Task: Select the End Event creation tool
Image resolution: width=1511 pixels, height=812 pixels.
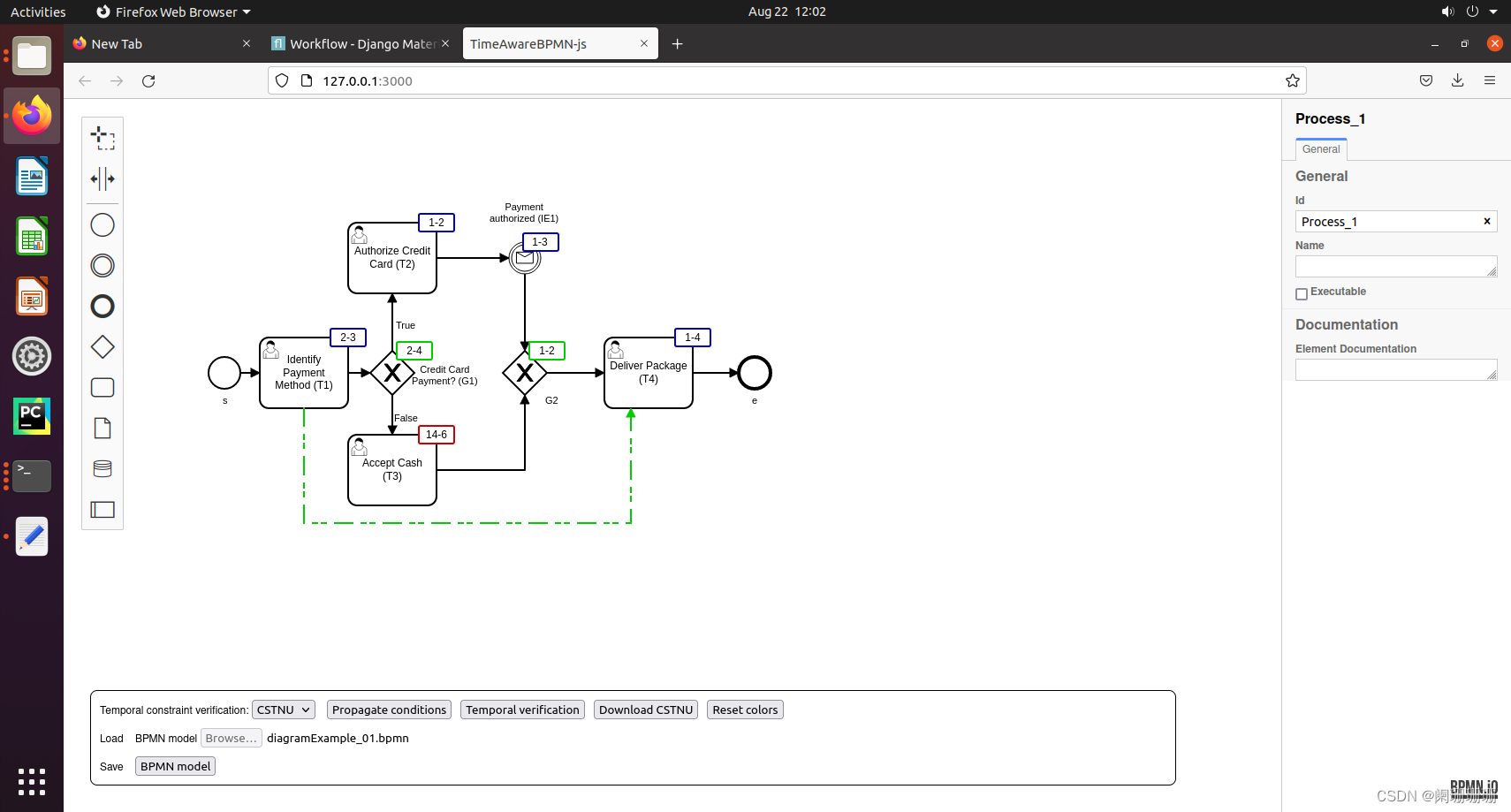Action: pos(103,307)
